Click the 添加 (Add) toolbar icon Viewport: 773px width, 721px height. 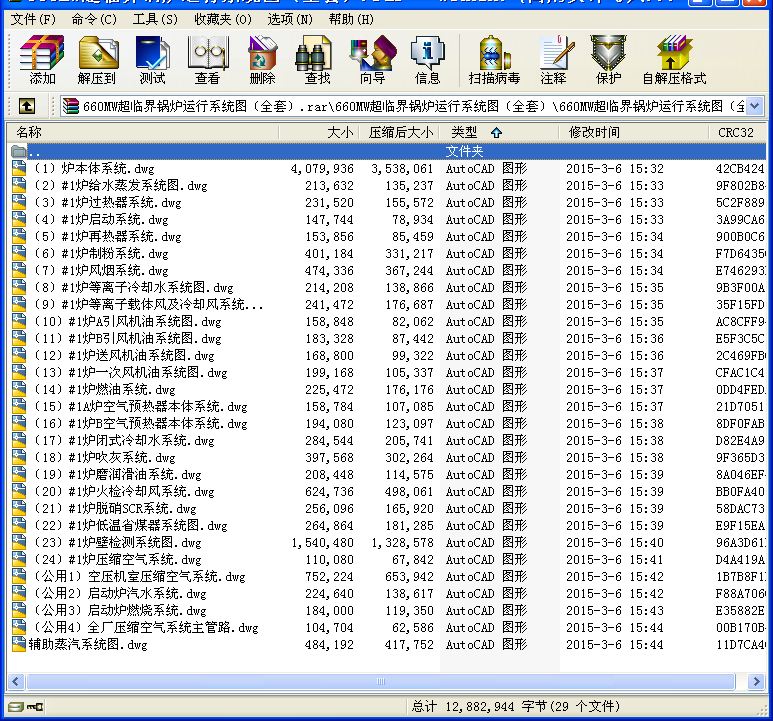(x=42, y=53)
